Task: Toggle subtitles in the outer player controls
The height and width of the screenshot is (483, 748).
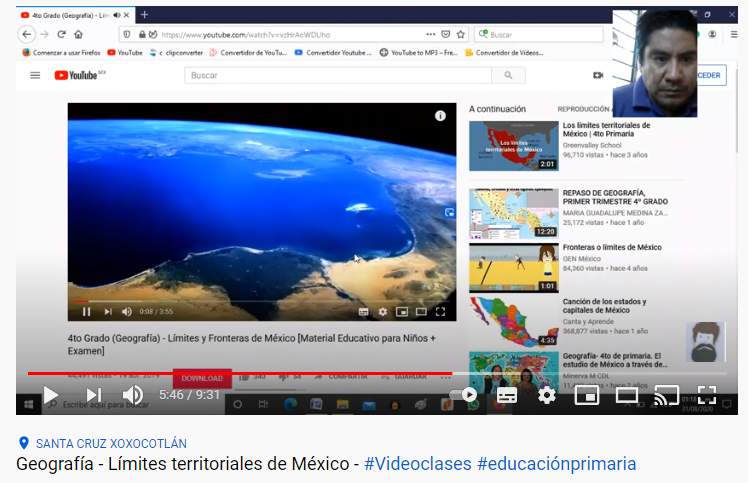Action: tap(507, 395)
